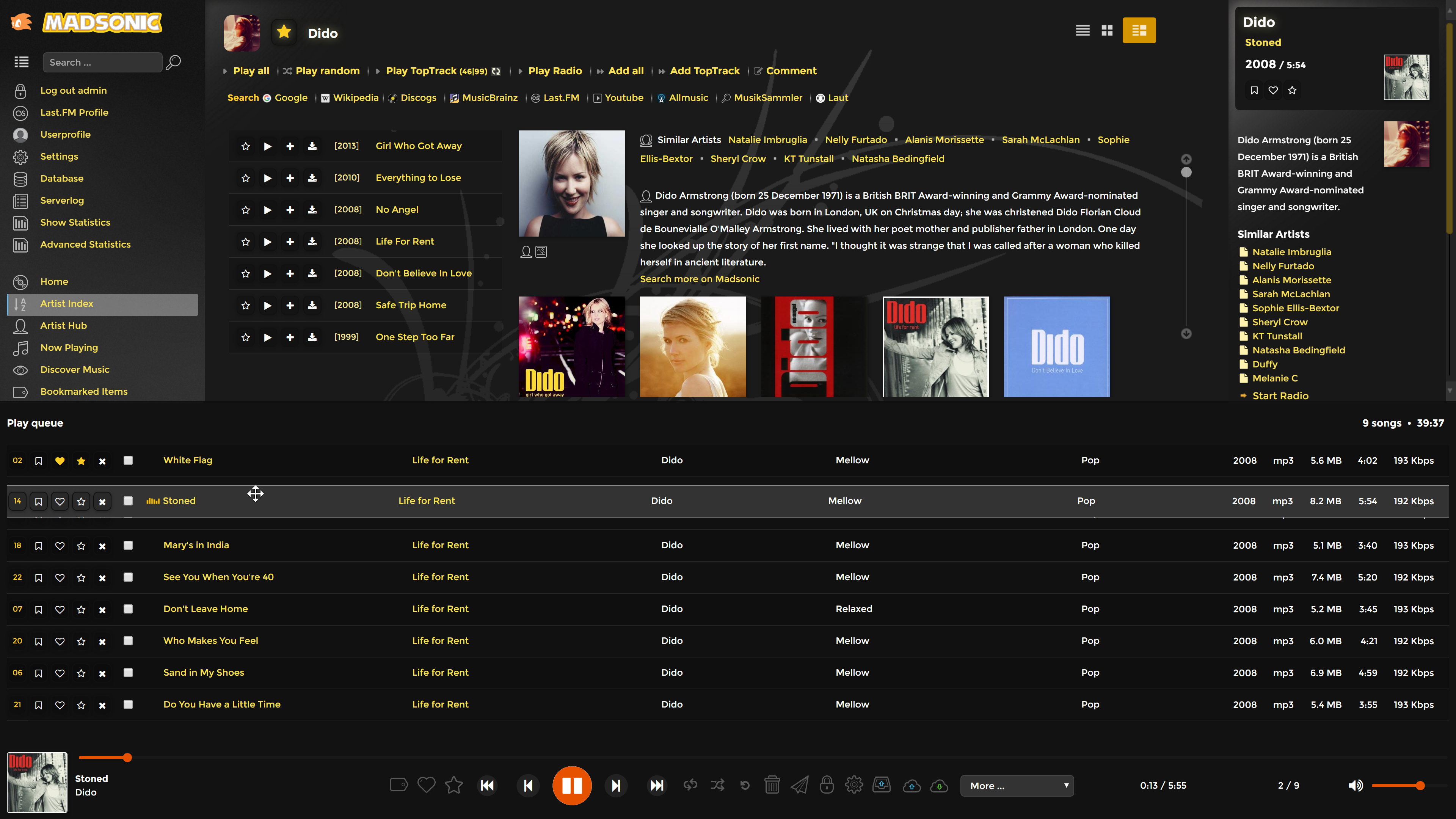Toggle the sidebar menu list icon
This screenshot has width=1456, height=819.
(22, 62)
